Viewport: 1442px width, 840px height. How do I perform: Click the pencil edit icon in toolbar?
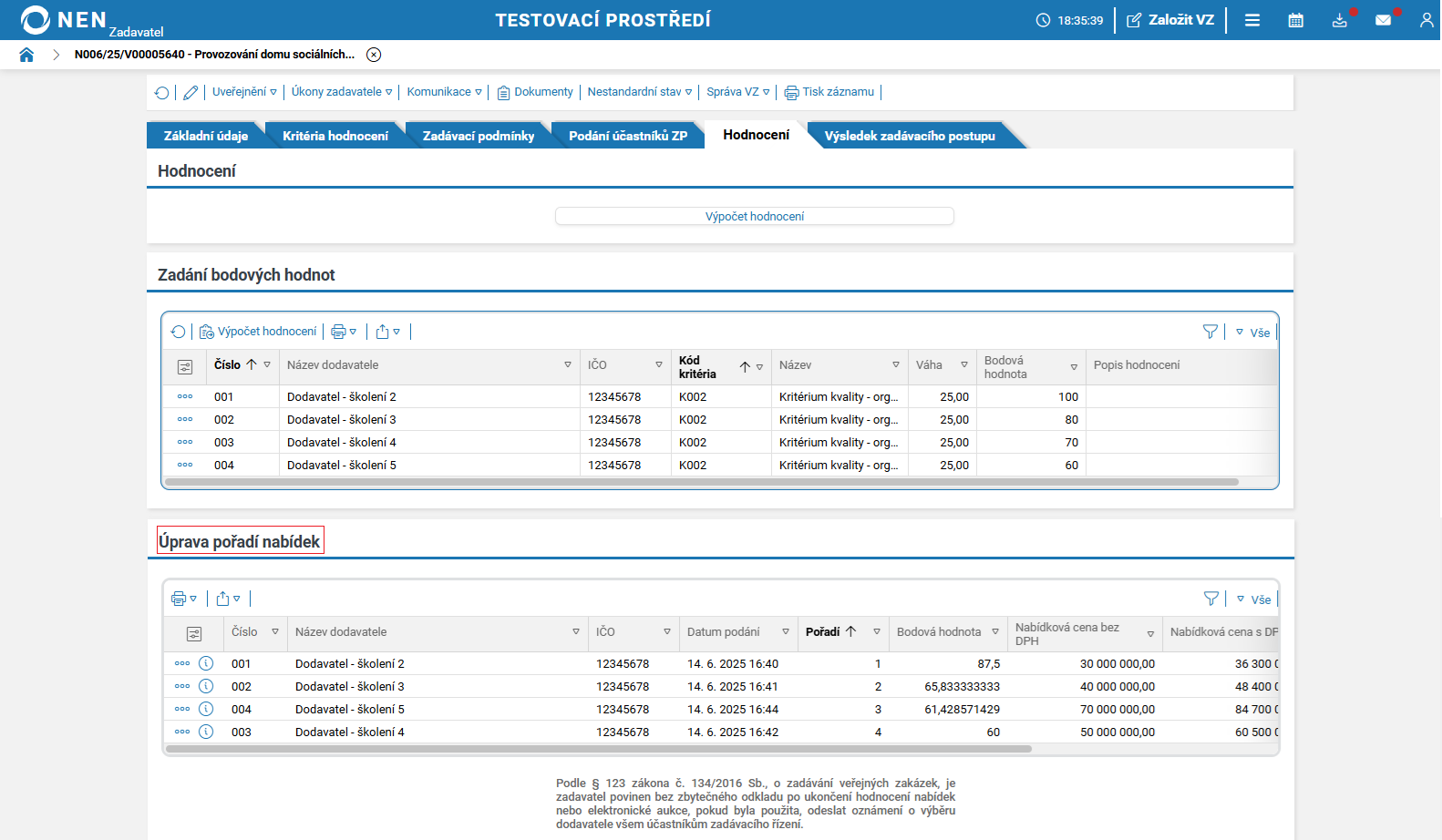click(x=191, y=92)
